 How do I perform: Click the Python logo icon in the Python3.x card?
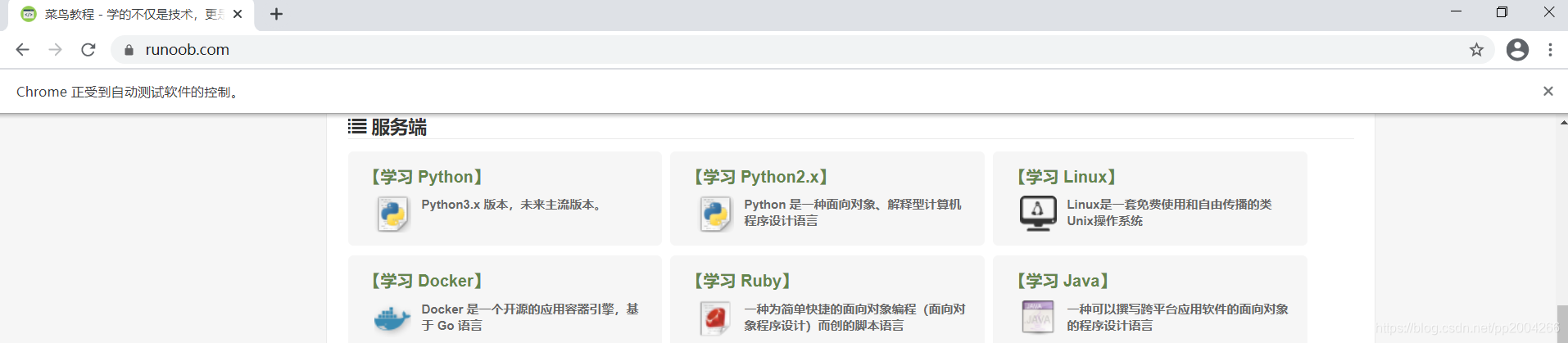pyautogui.click(x=393, y=214)
